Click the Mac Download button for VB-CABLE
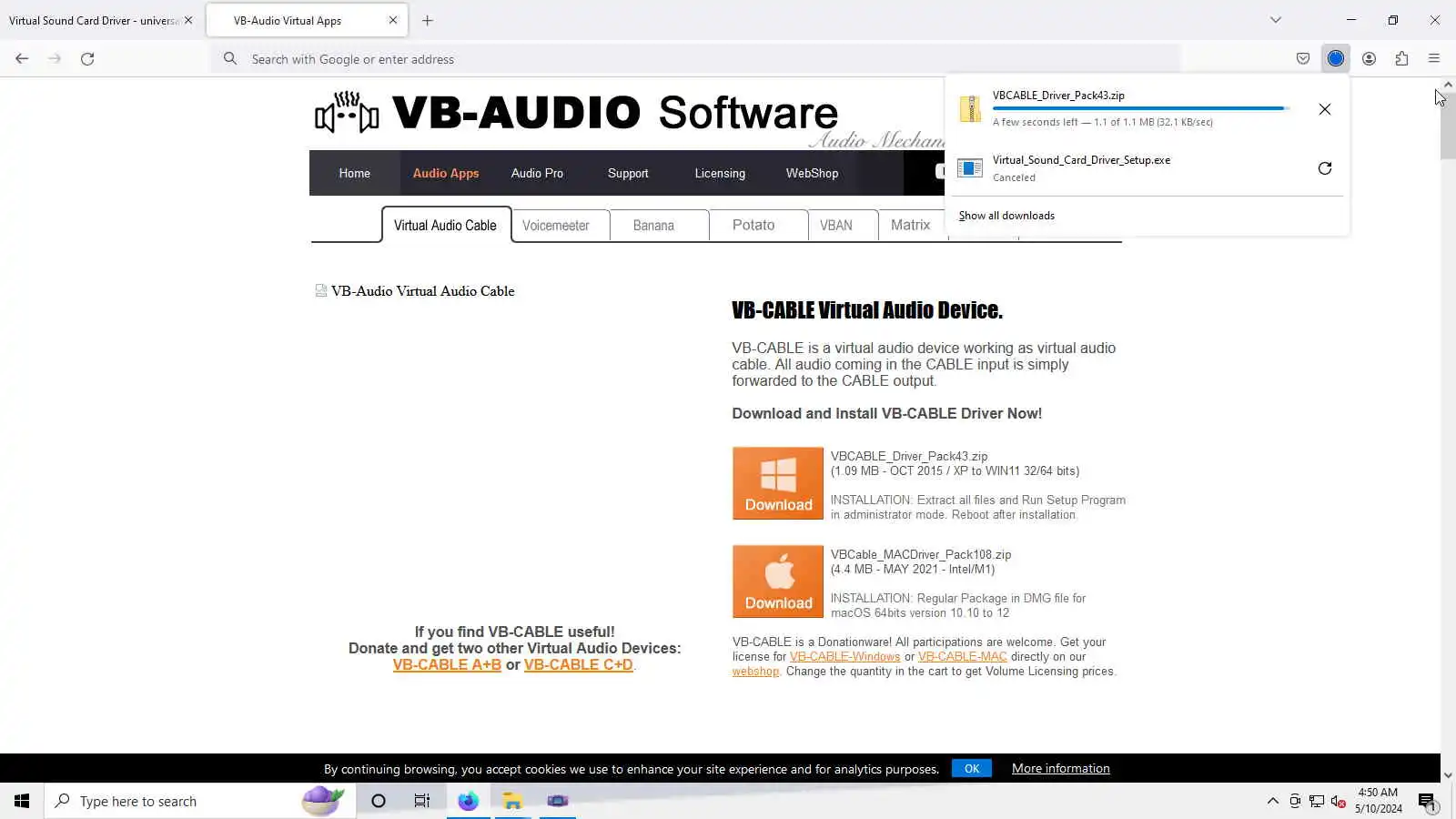1456x819 pixels. [778, 581]
